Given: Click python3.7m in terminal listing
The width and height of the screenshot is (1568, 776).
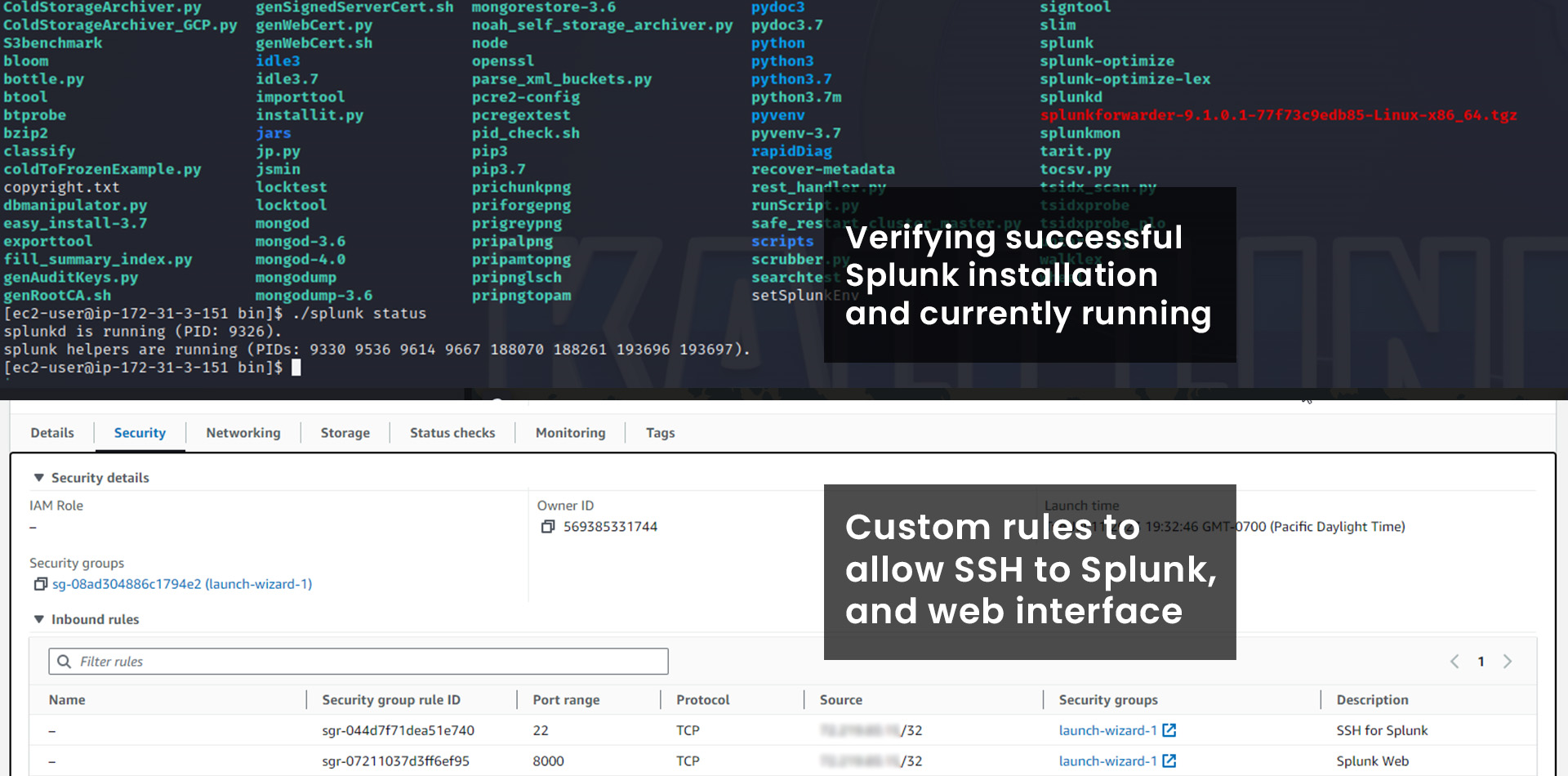Looking at the screenshot, I should (796, 97).
